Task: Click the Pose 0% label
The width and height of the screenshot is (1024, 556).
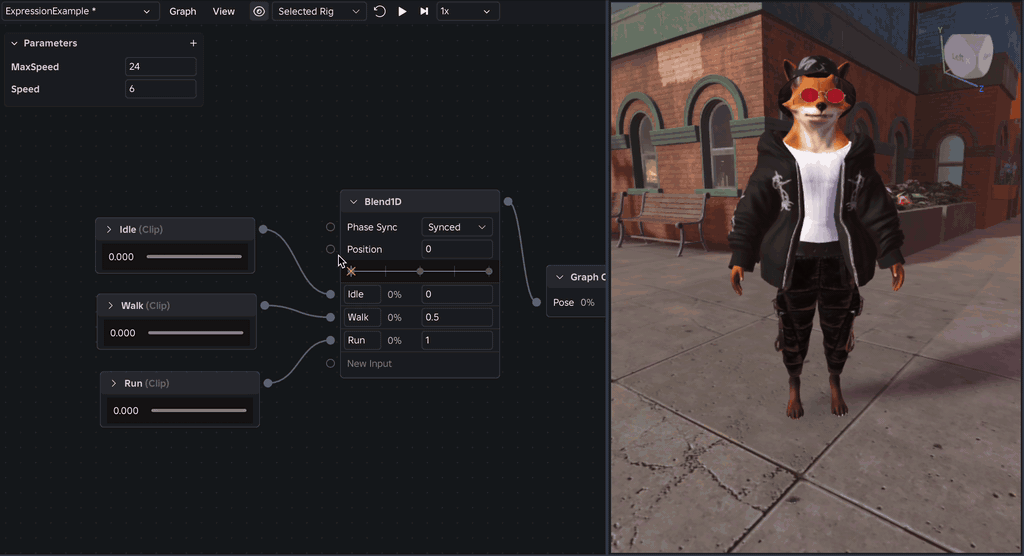Action: click(x=587, y=303)
